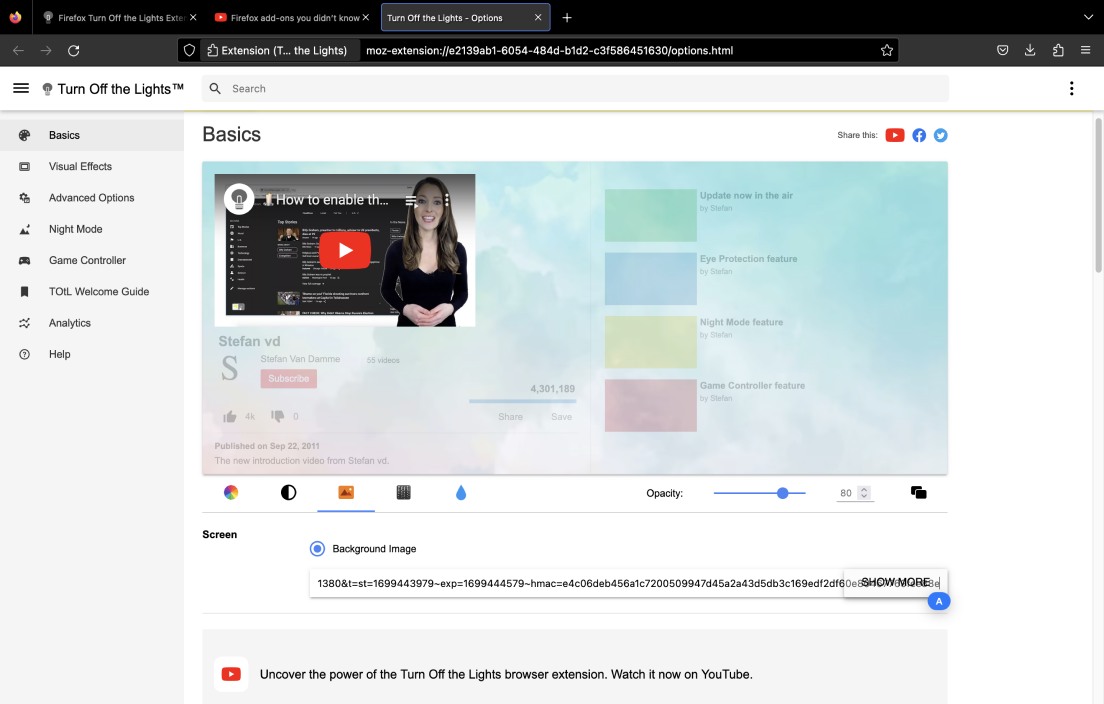The height and width of the screenshot is (704, 1104).
Task: Click the blue Eye Protection thumbnail
Action: [x=651, y=279]
